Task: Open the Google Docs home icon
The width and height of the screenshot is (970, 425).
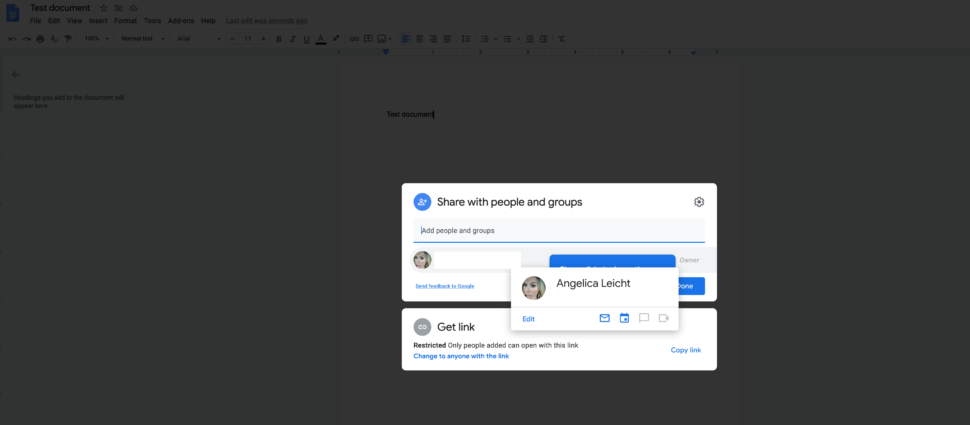Action: coord(13,12)
